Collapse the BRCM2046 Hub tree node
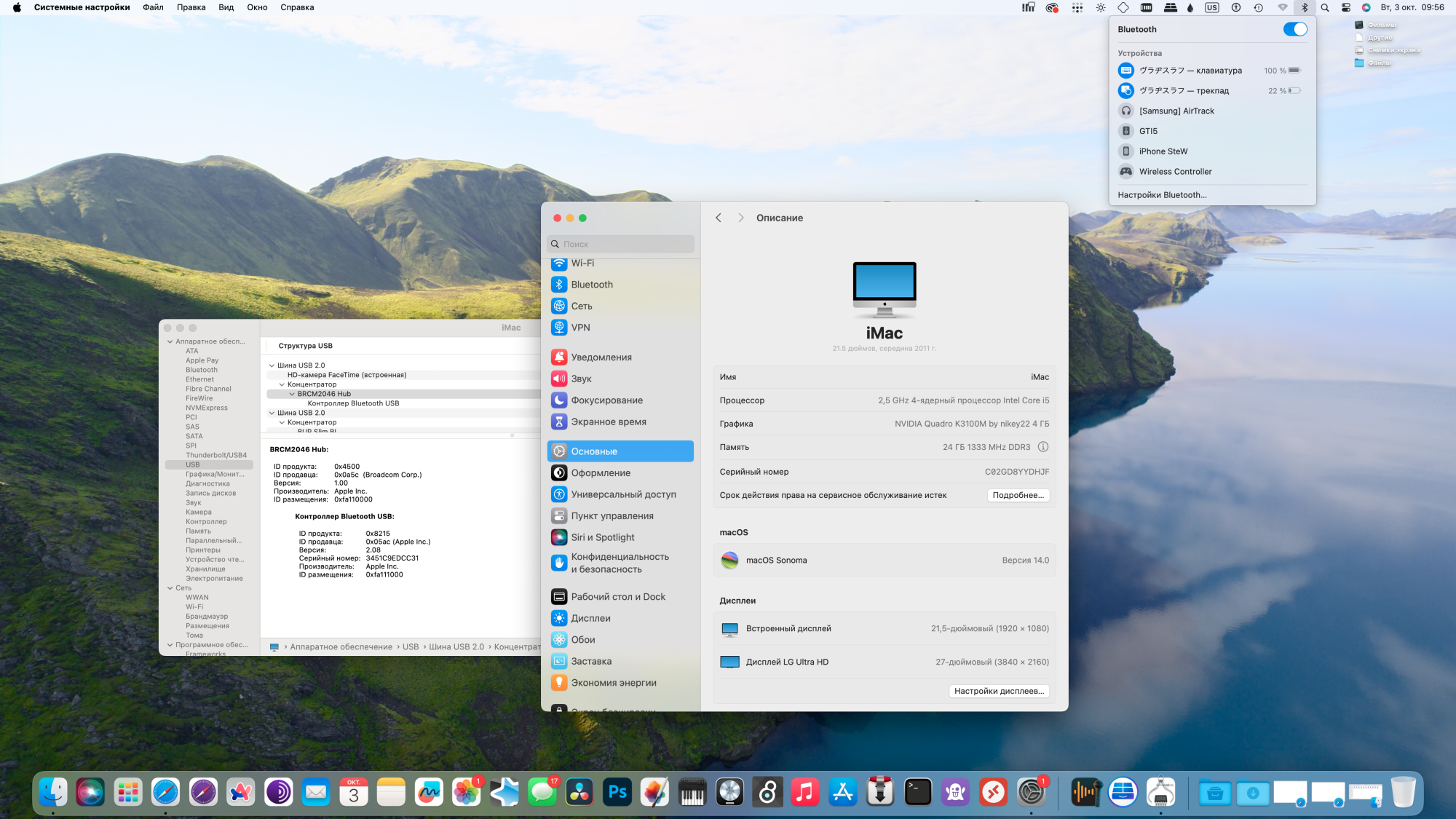 293,394
